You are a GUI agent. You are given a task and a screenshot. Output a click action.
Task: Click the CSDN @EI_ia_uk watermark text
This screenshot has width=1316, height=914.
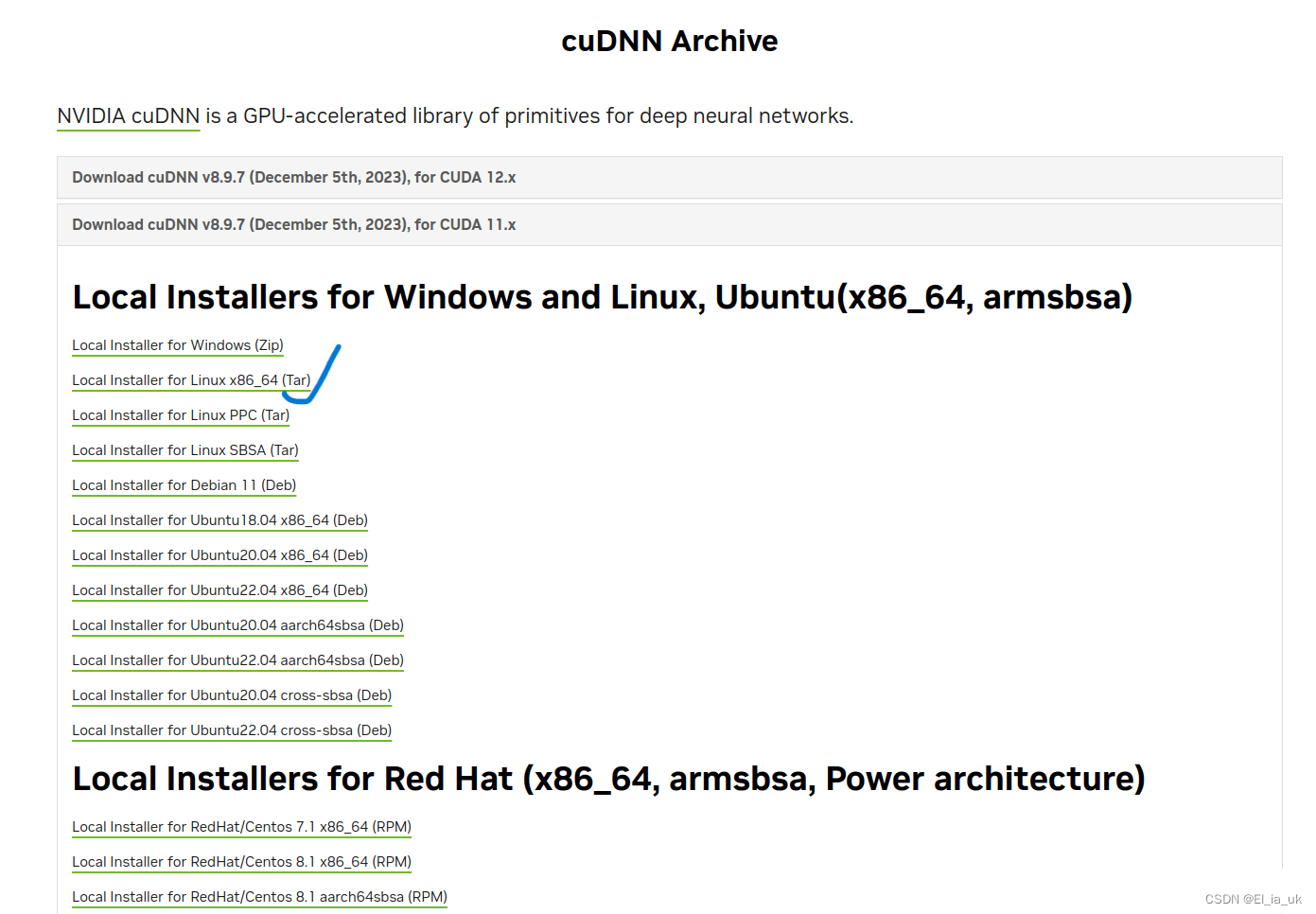pos(1255,899)
